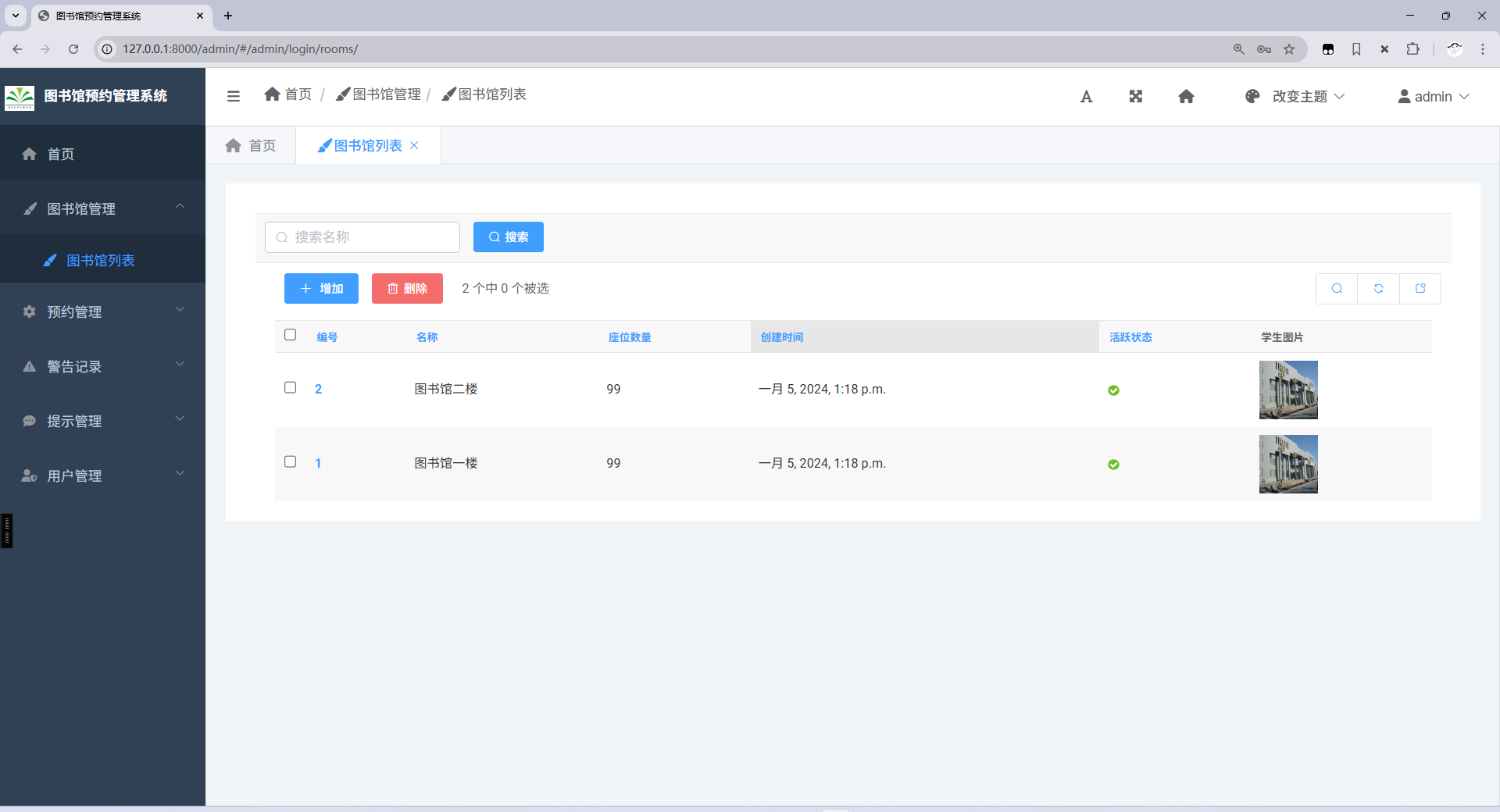This screenshot has height=812, width=1500.
Task: Toggle fullscreen mode icon in header
Action: 1136,96
